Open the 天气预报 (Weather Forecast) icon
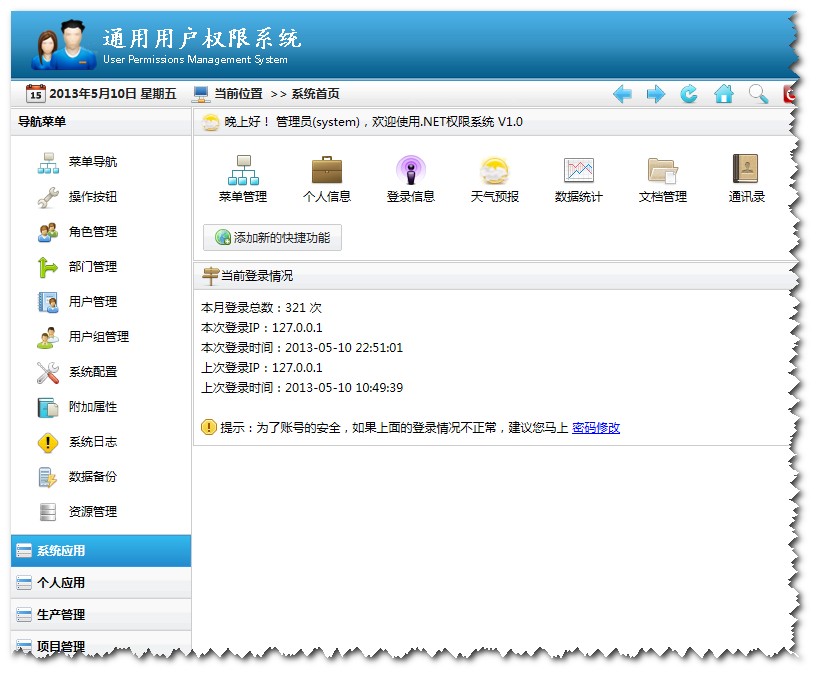This screenshot has height=676, width=818. coord(493,178)
